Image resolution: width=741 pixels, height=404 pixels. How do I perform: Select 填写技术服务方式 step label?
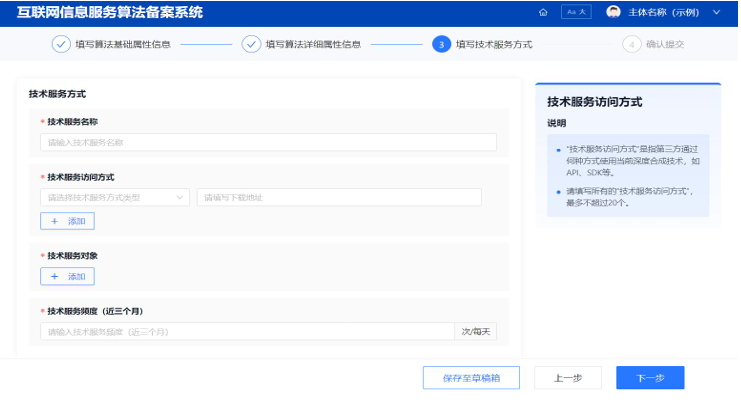[x=494, y=44]
